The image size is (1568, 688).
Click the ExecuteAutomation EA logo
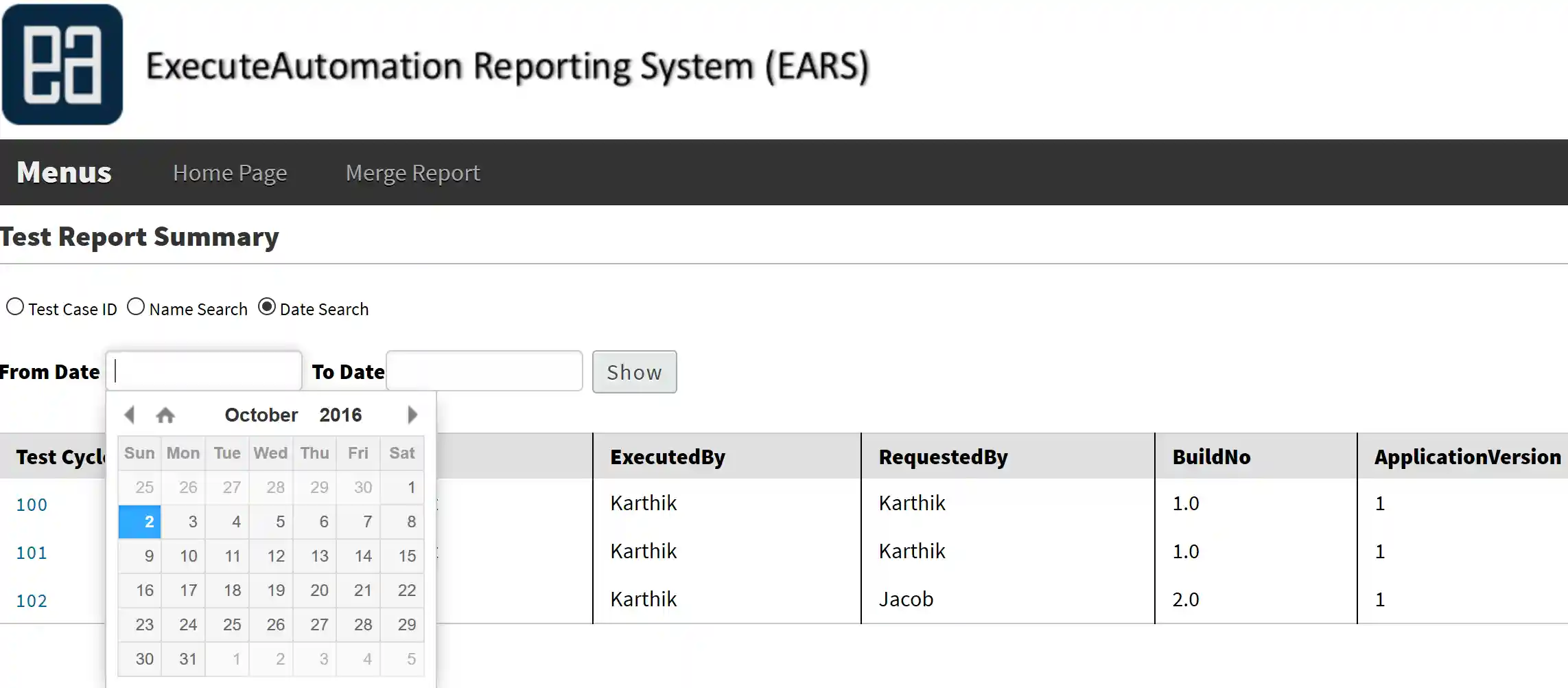(x=62, y=65)
